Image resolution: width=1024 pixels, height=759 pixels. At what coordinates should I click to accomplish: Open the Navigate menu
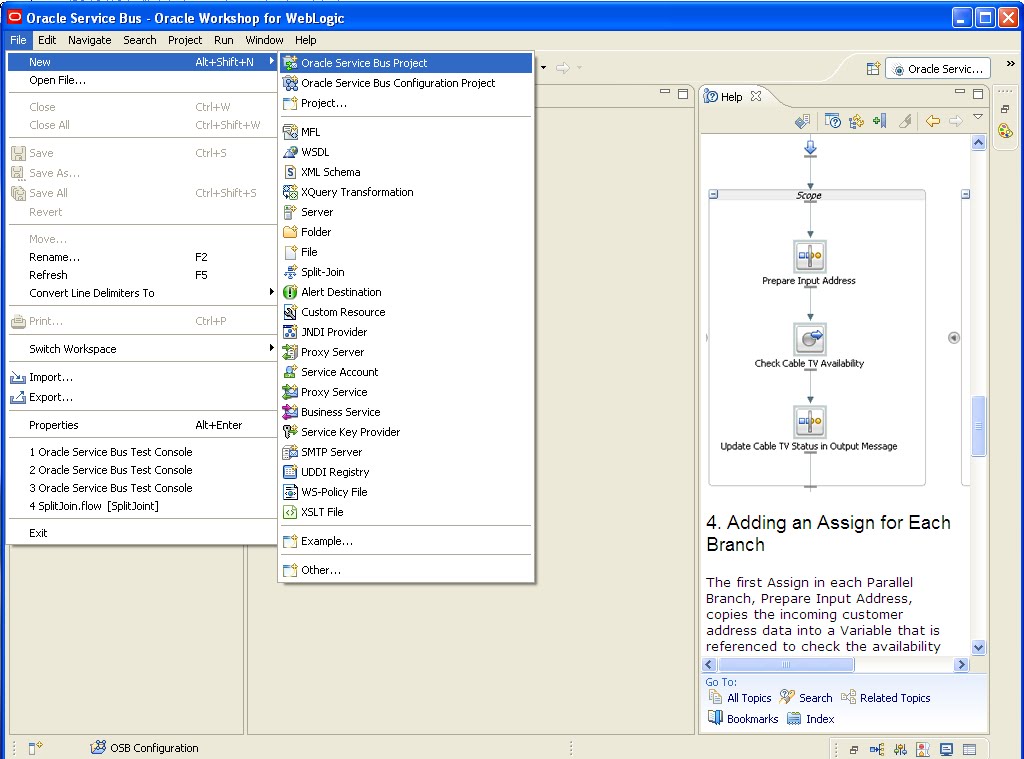[89, 40]
